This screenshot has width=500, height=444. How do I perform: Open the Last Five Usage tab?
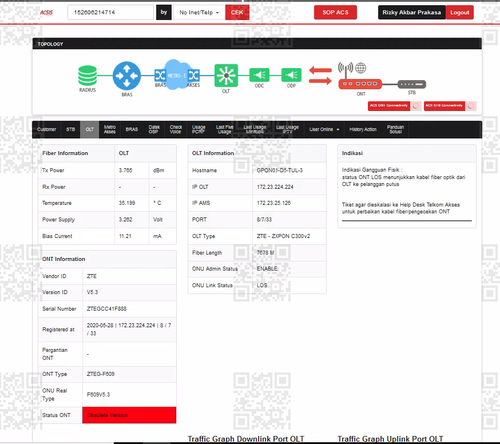[x=224, y=129]
